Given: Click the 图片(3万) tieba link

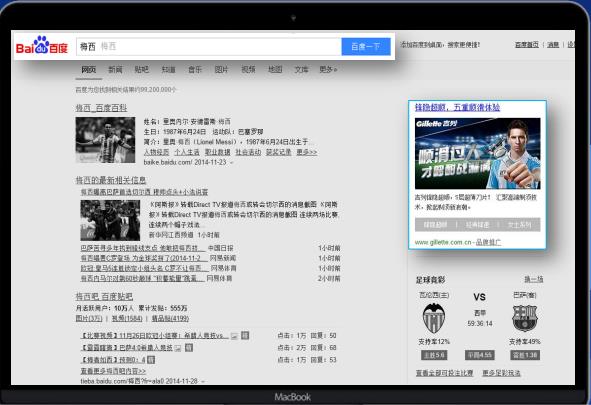Looking at the screenshot, I should point(89,318).
